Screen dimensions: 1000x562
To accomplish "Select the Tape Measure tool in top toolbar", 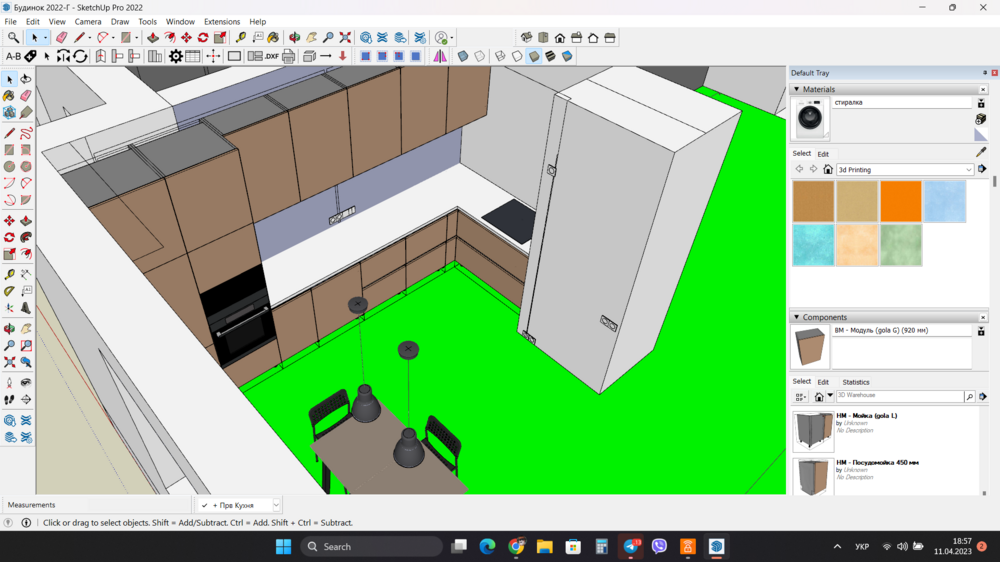I will point(241,38).
